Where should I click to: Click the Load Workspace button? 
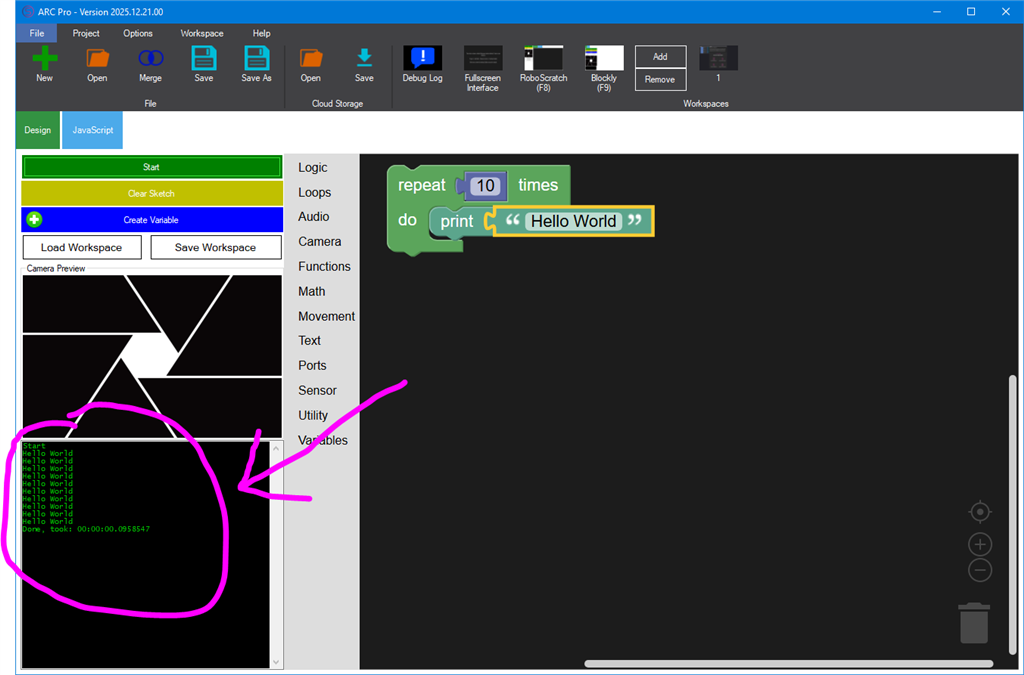click(81, 247)
